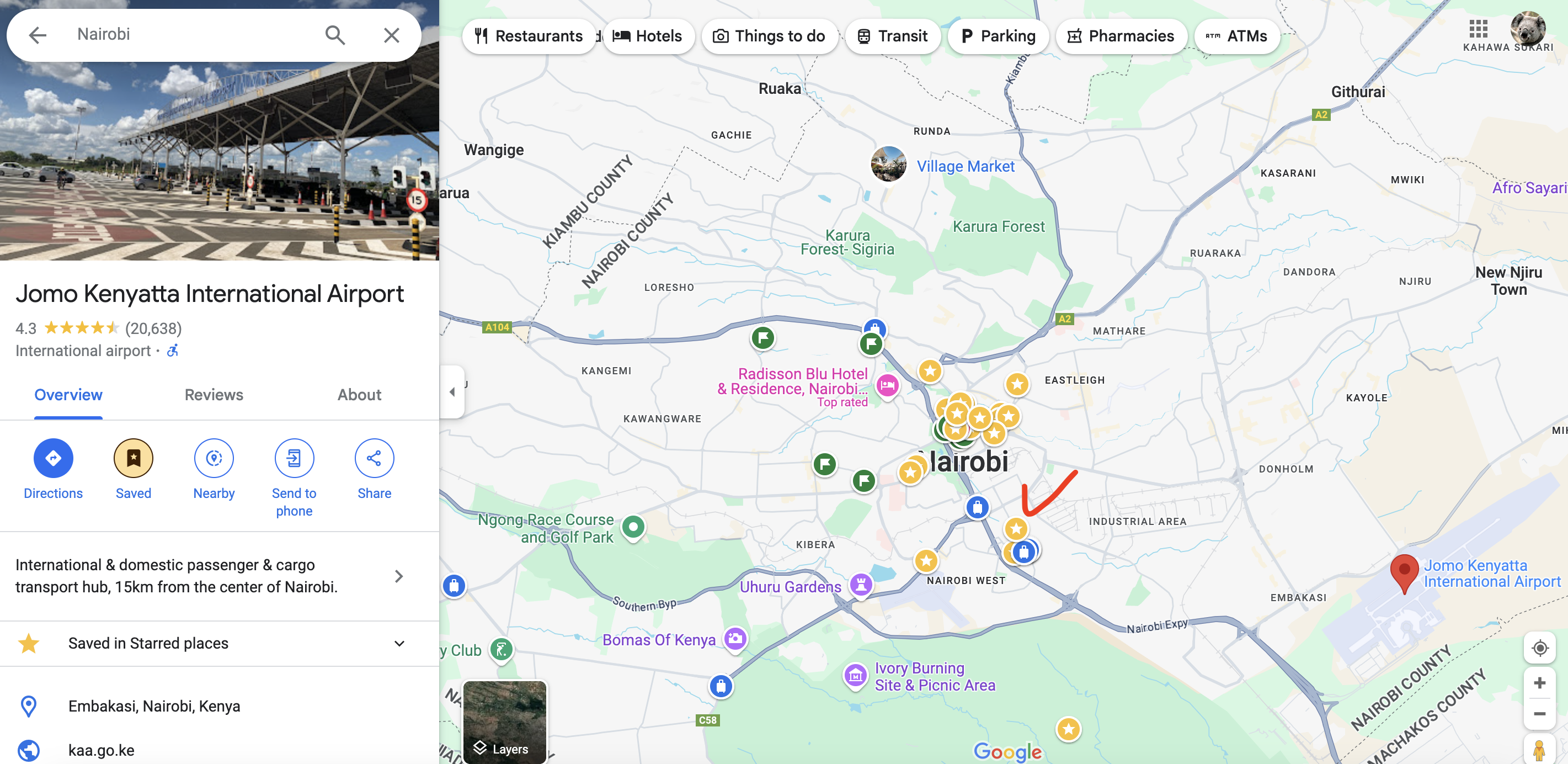Switch to the Reviews tab

tap(214, 395)
